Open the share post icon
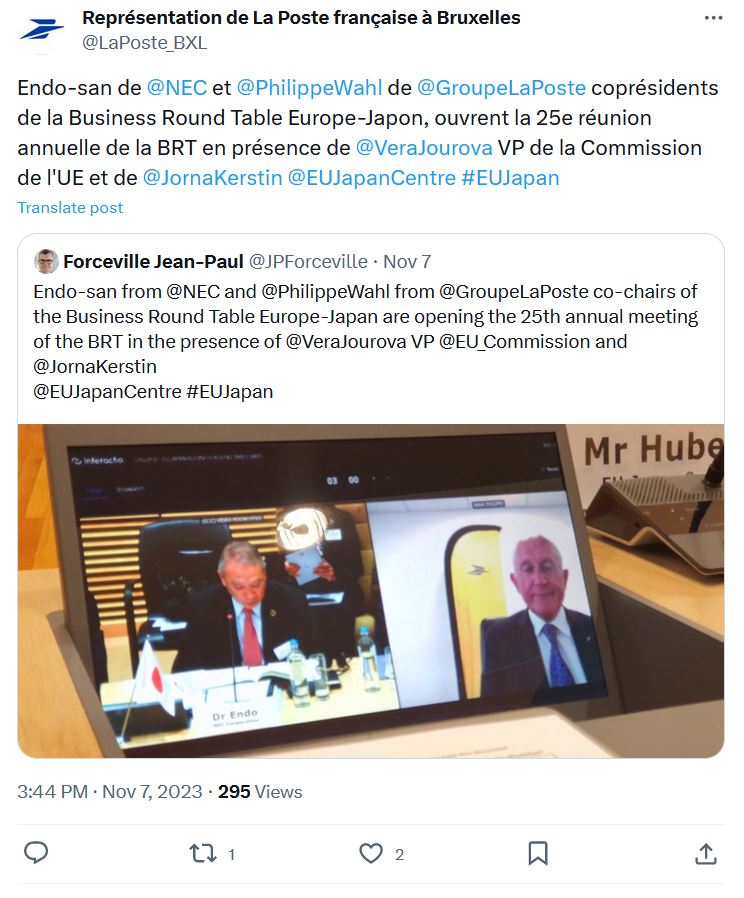 [706, 854]
